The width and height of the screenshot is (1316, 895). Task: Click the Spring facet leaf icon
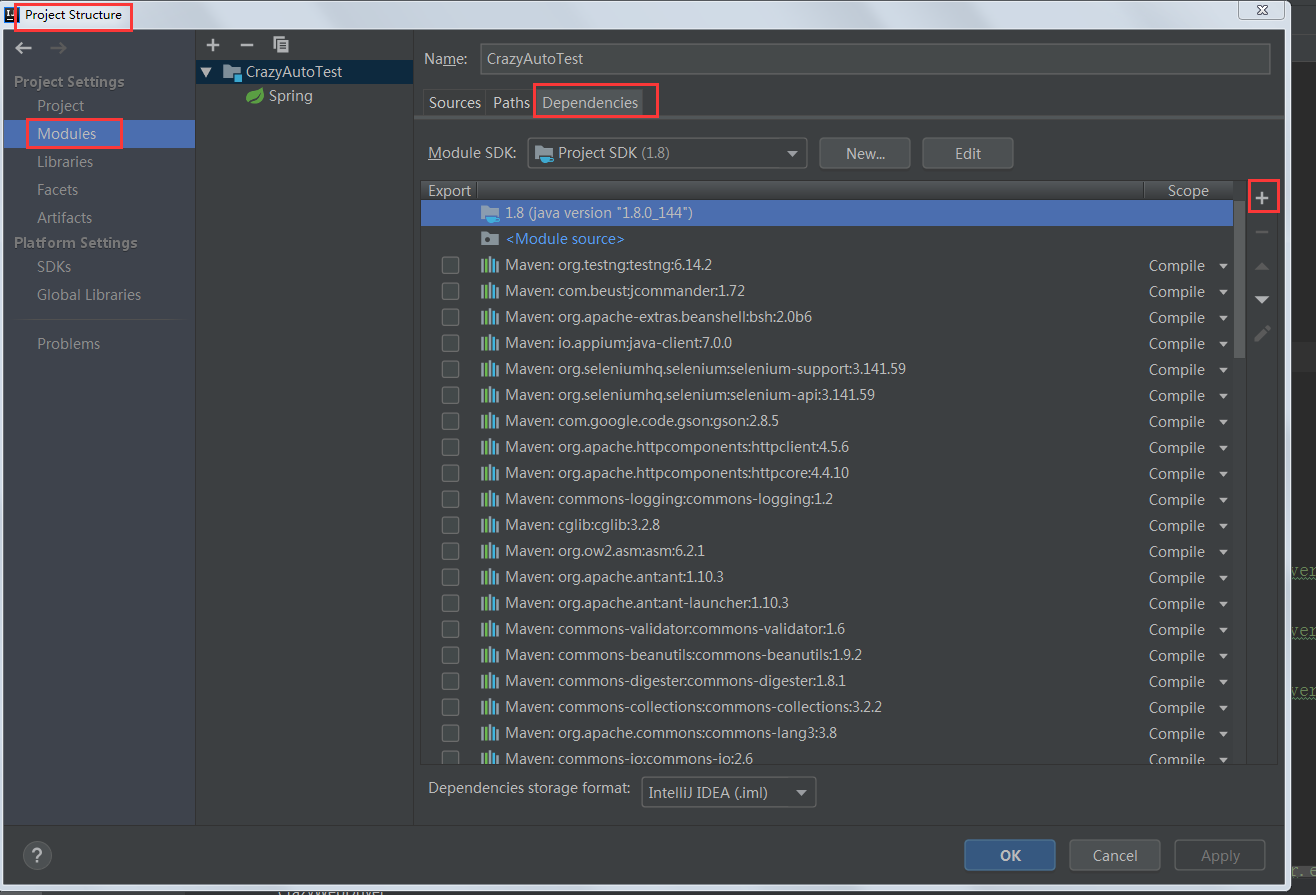click(255, 96)
